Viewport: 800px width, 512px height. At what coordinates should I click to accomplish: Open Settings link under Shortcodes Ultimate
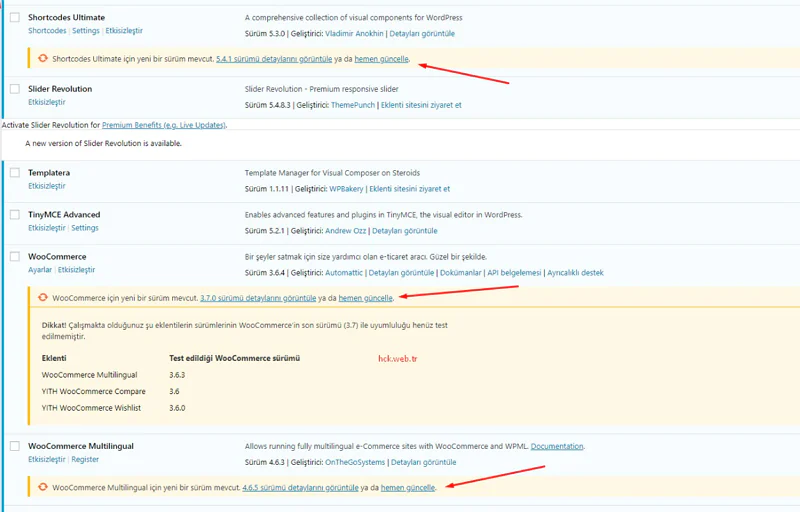tap(86, 31)
